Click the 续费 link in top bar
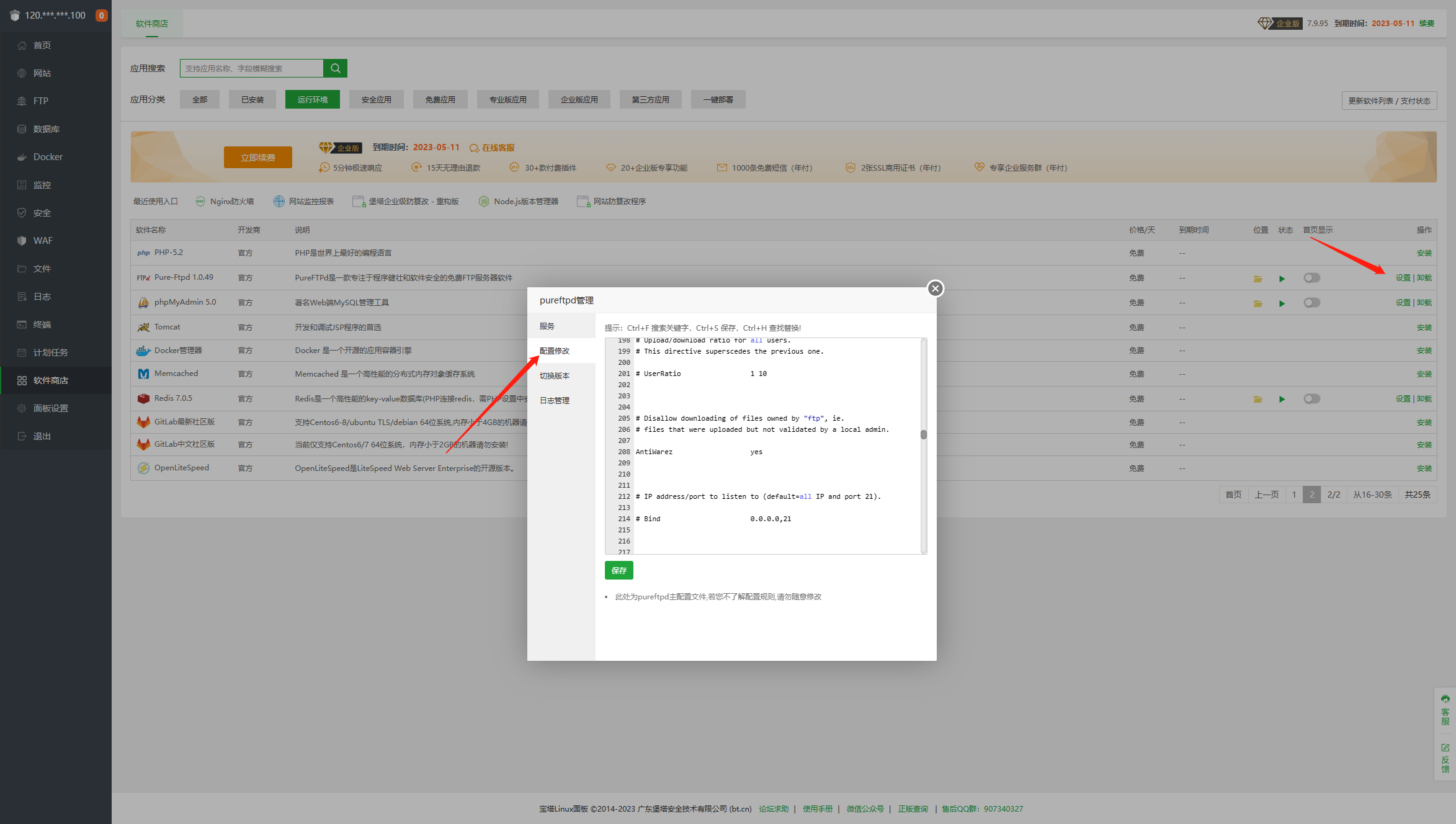 1427,24
